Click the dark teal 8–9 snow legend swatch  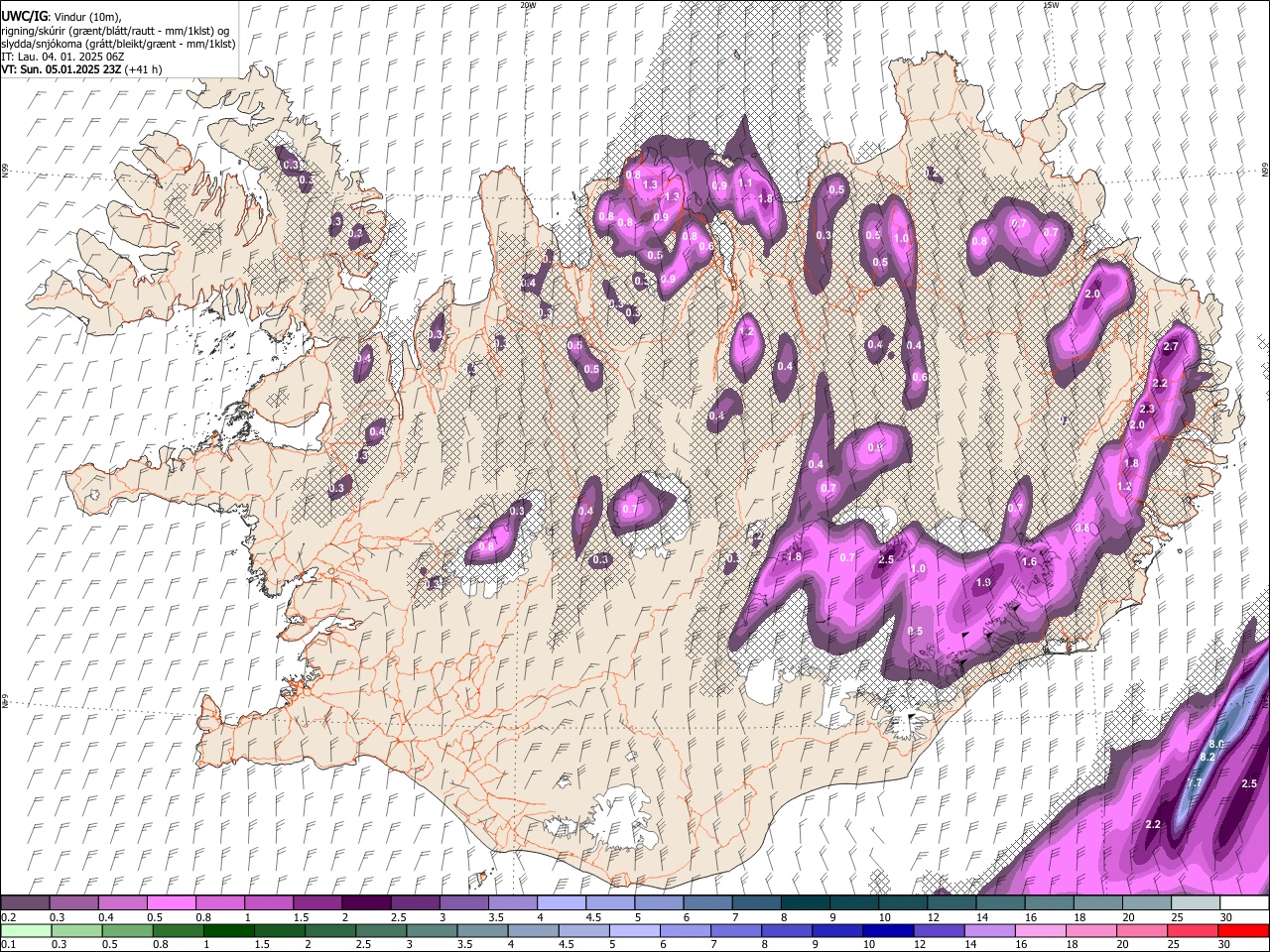pyautogui.click(x=805, y=903)
